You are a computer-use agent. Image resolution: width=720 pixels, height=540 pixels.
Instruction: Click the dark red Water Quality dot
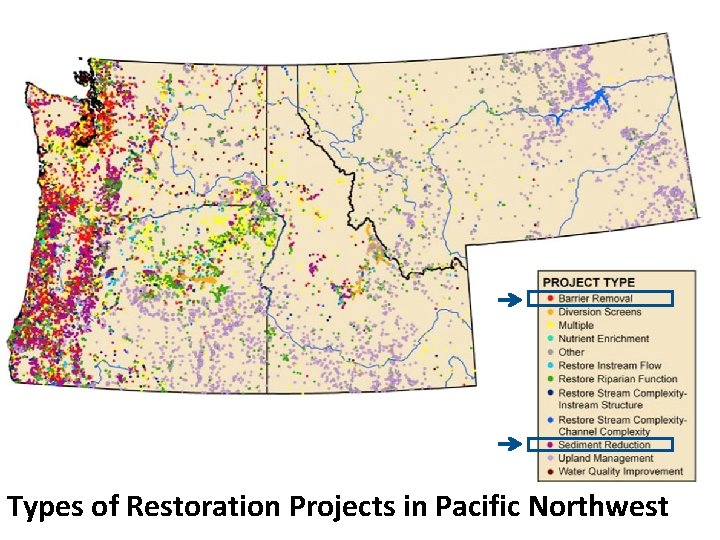(551, 472)
